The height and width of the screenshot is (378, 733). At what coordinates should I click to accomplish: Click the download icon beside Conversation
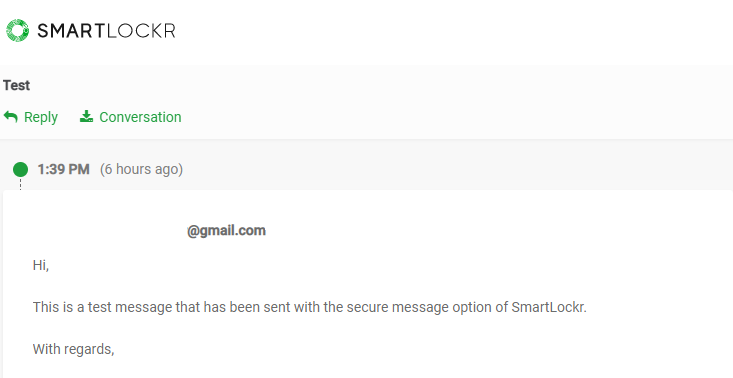[86, 116]
